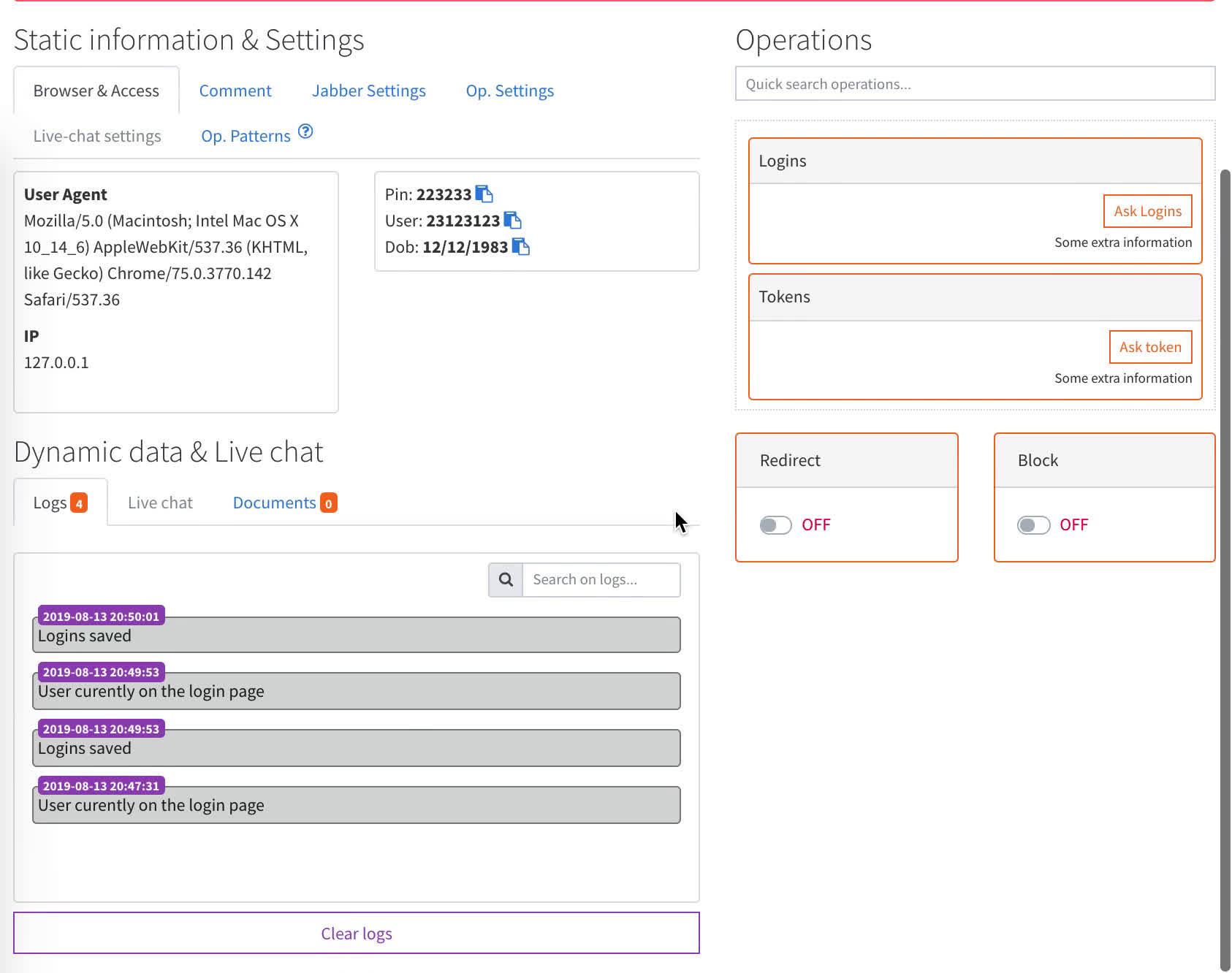Click the orange badge on Logs tab
Image resolution: width=1232 pixels, height=973 pixels.
pos(79,503)
